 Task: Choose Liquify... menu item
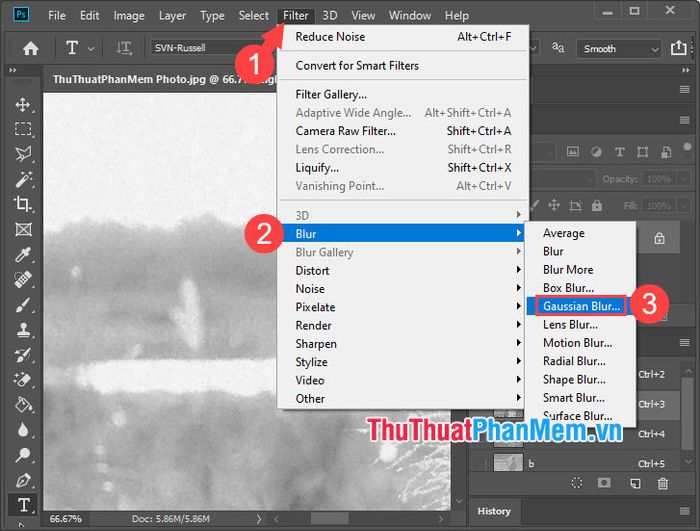(402, 167)
